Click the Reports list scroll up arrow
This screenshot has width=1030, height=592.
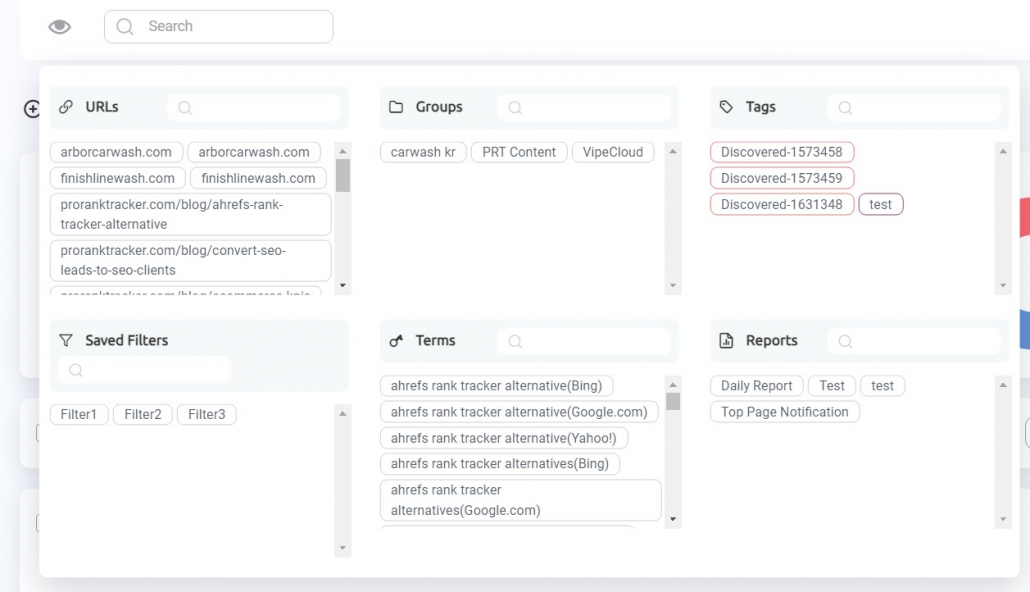1003,384
